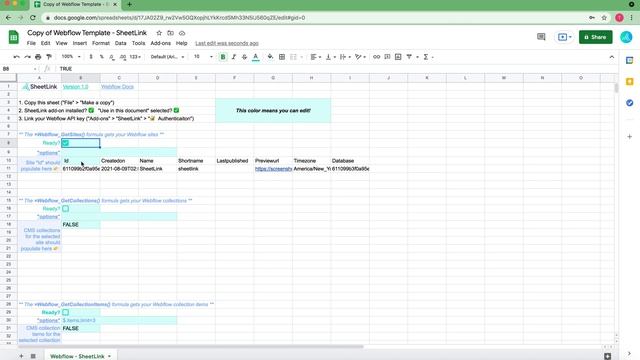Open Webflow - SheetLink tab dropdown
Viewport: 640px width, 360px height.
coord(109,356)
